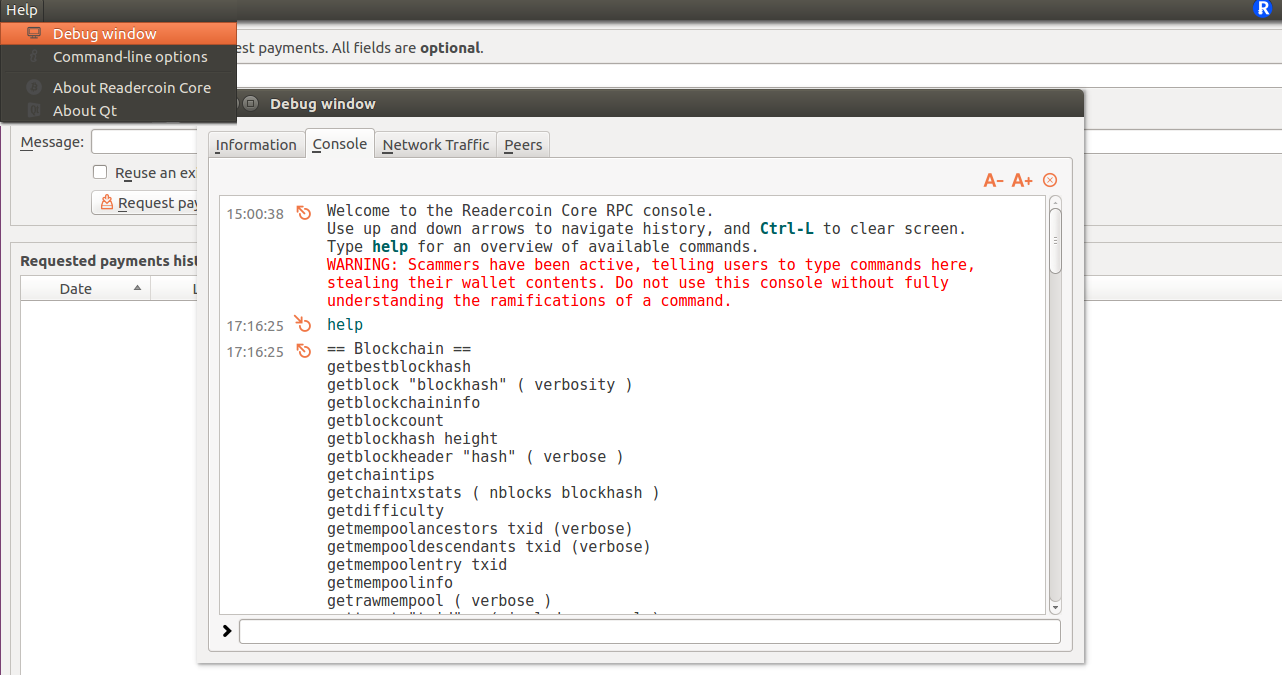
Task: Click the Qt icon beside About Qt
Action: pyautogui.click(x=34, y=111)
